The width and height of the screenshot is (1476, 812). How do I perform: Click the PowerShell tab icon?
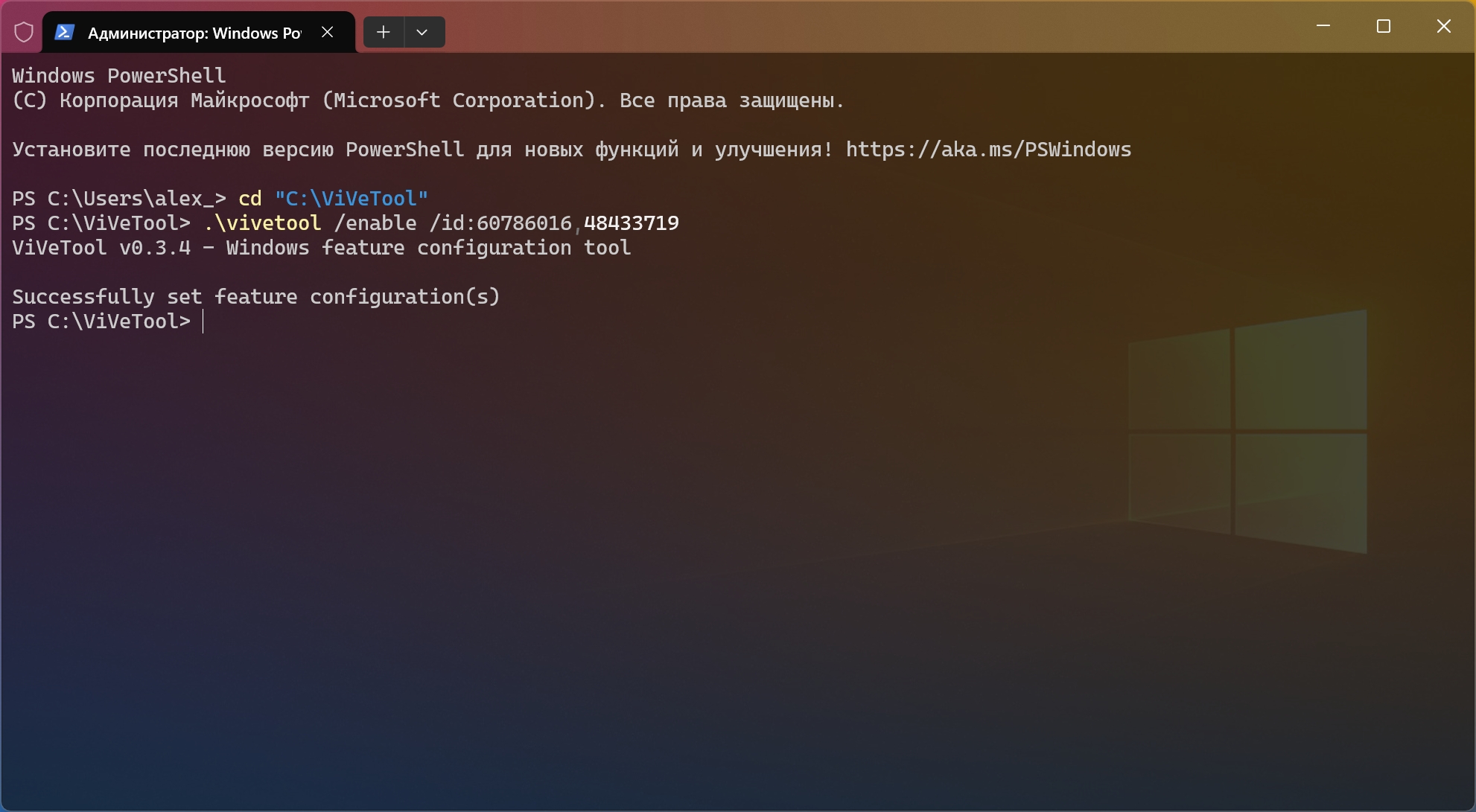[x=65, y=32]
